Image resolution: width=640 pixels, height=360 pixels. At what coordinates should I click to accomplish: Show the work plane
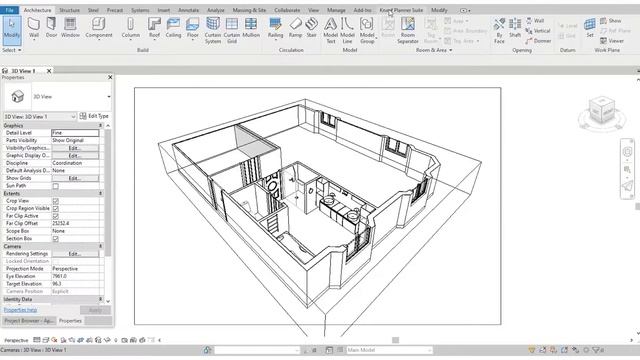(x=611, y=20)
